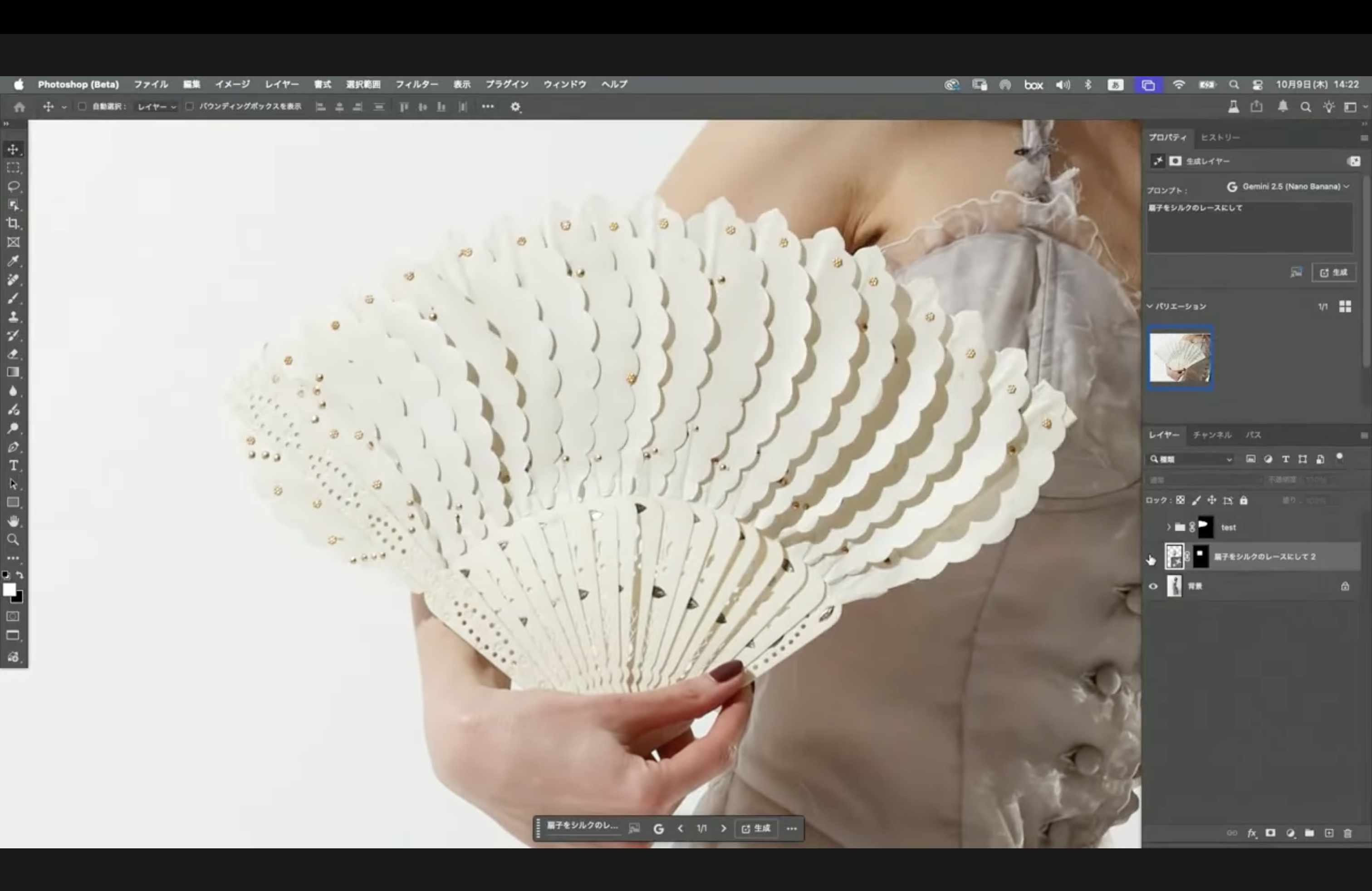The image size is (1372, 891).
Task: Click the foreground color swatch
Action: pos(9,590)
